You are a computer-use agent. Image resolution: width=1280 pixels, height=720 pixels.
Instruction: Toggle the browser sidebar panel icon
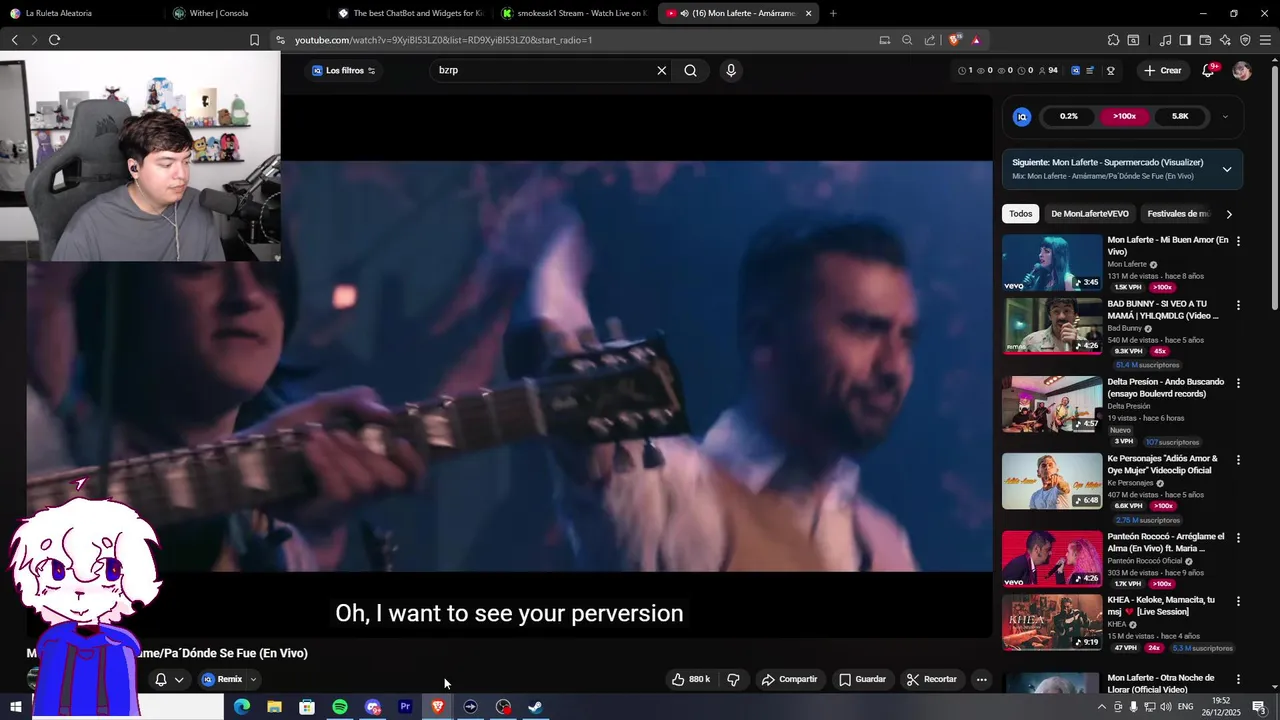coord(1185,40)
